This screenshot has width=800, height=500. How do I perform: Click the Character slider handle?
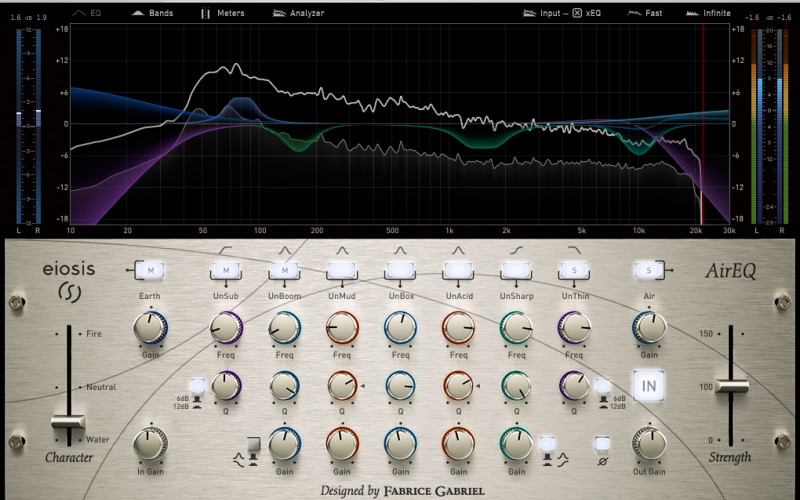pos(68,422)
